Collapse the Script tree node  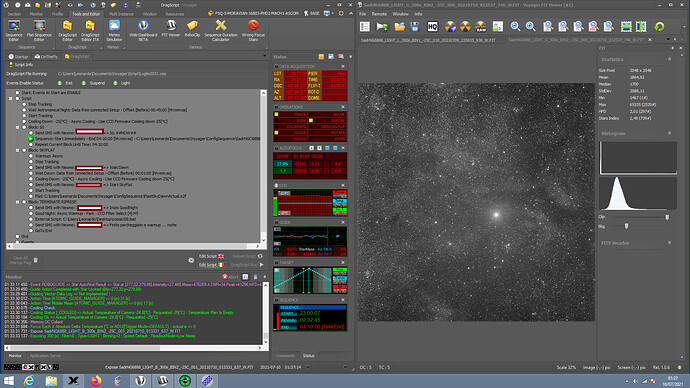click(11, 99)
